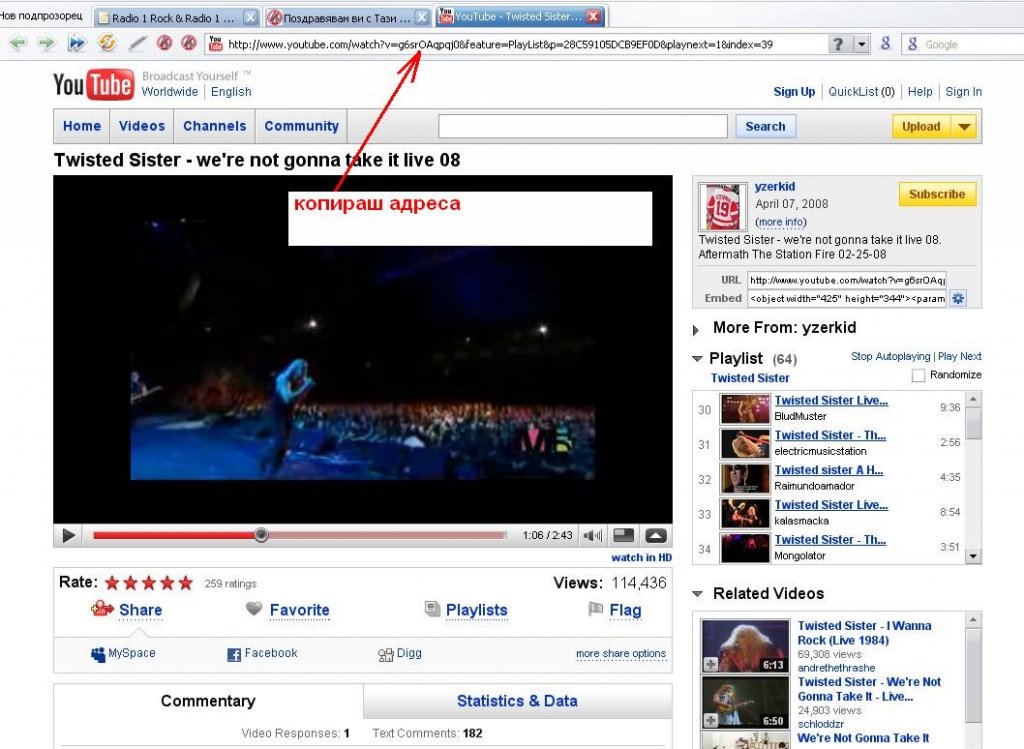
Task: Go back with the browser back arrow
Action: pos(18,44)
